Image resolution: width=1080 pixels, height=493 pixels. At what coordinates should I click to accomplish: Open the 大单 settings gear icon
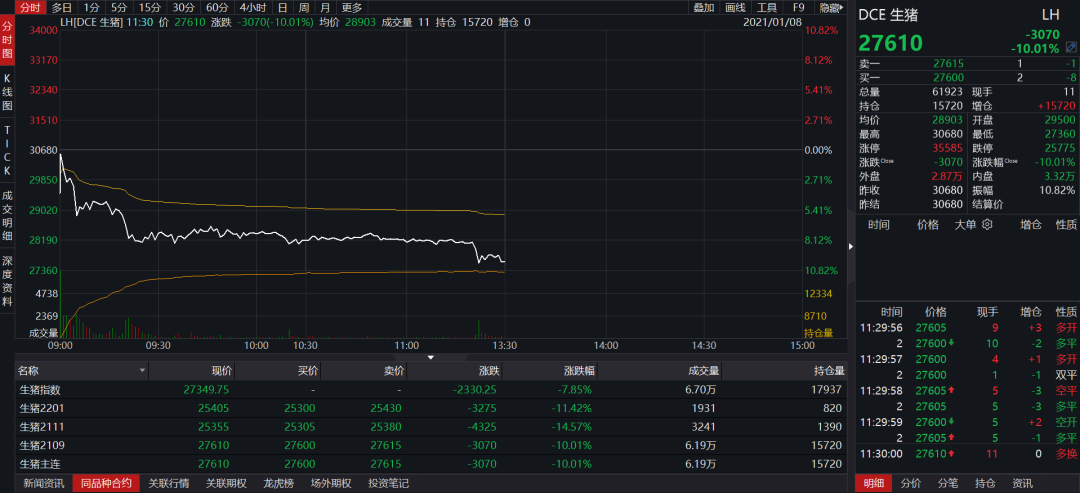point(987,225)
